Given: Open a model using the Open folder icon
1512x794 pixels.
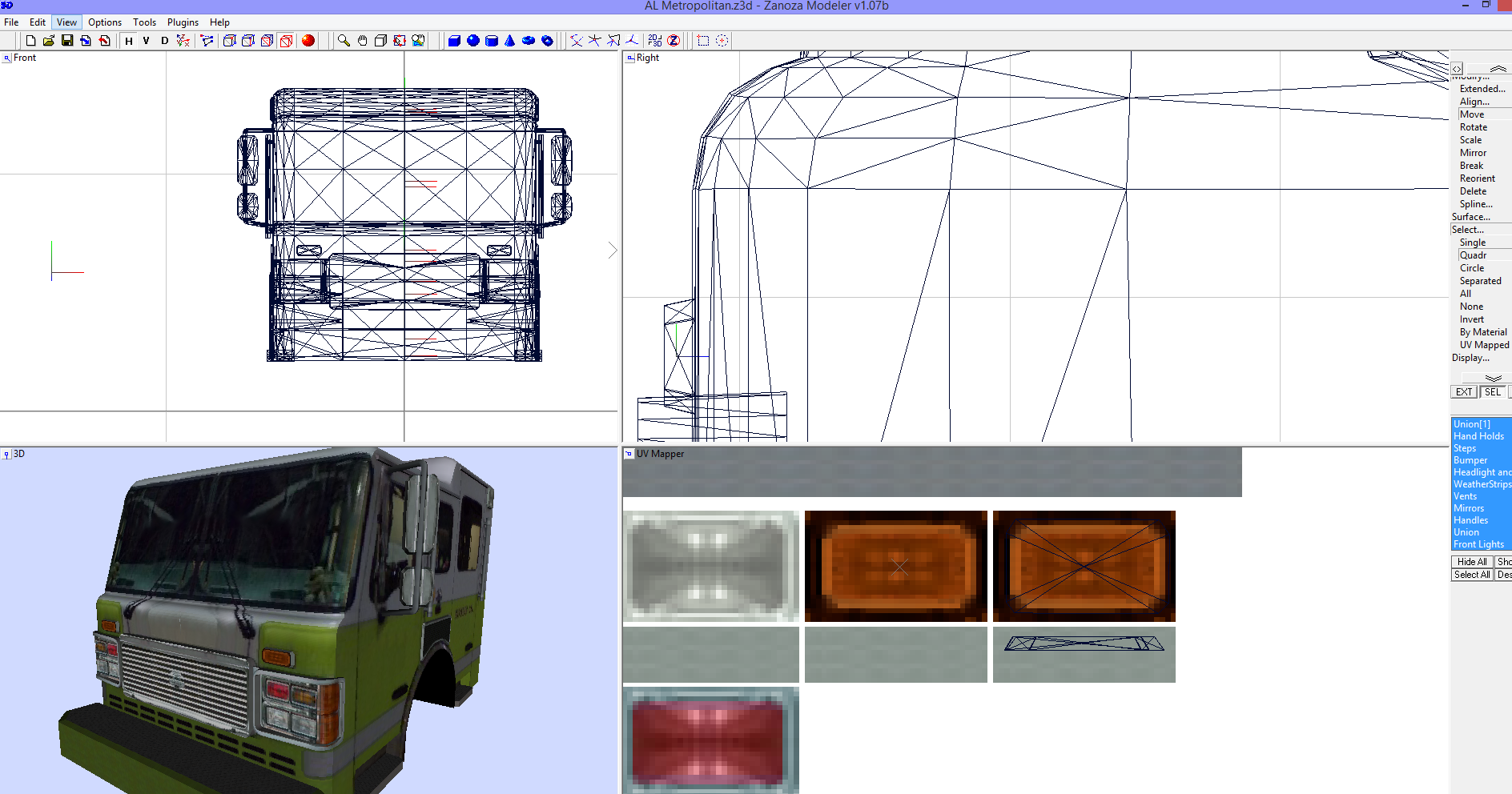Looking at the screenshot, I should 50,40.
